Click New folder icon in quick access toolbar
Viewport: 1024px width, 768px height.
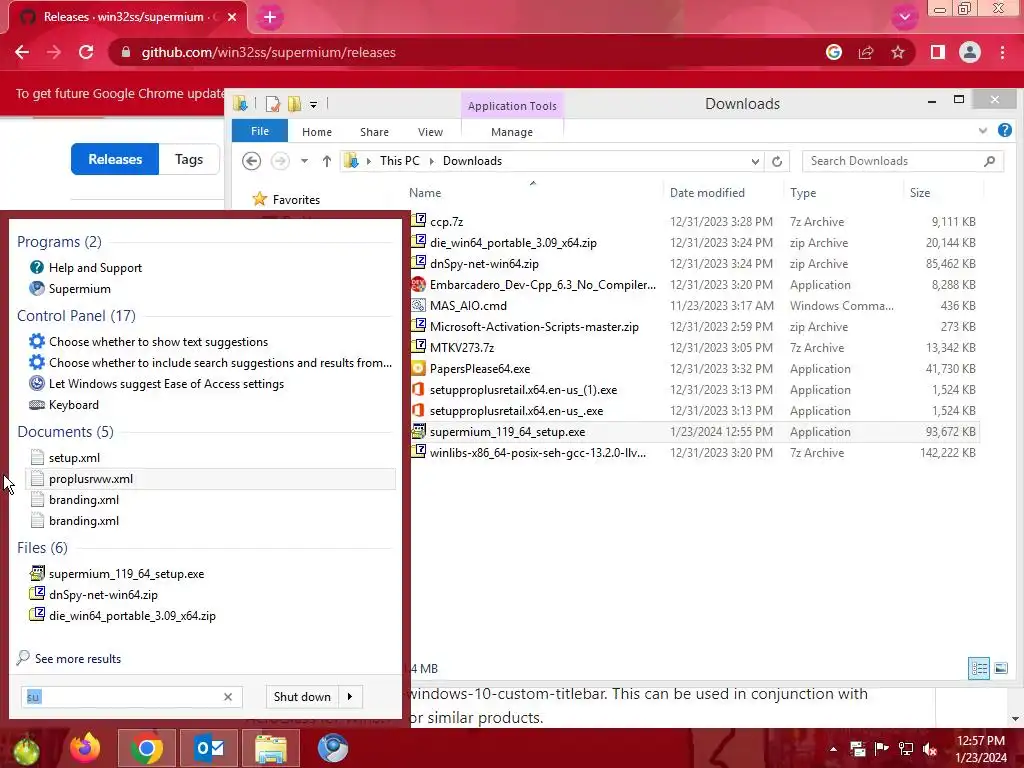[x=295, y=104]
